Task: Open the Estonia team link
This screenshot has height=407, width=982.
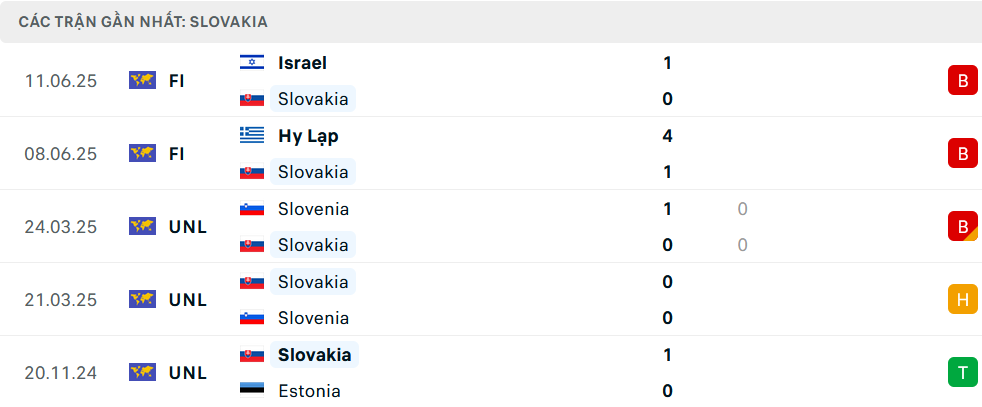Action: pos(309,391)
